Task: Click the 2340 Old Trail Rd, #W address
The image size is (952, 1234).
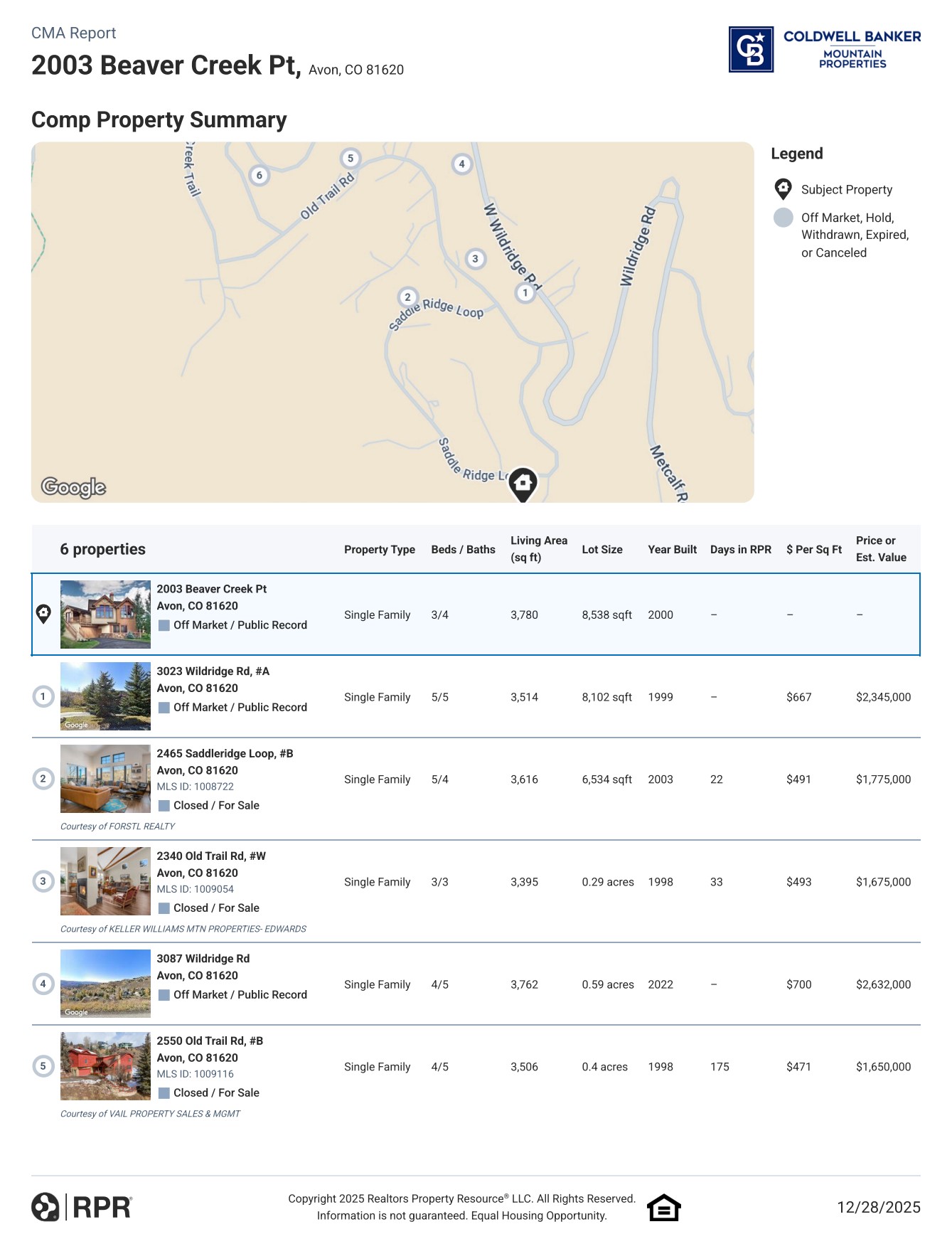Action: tap(211, 856)
